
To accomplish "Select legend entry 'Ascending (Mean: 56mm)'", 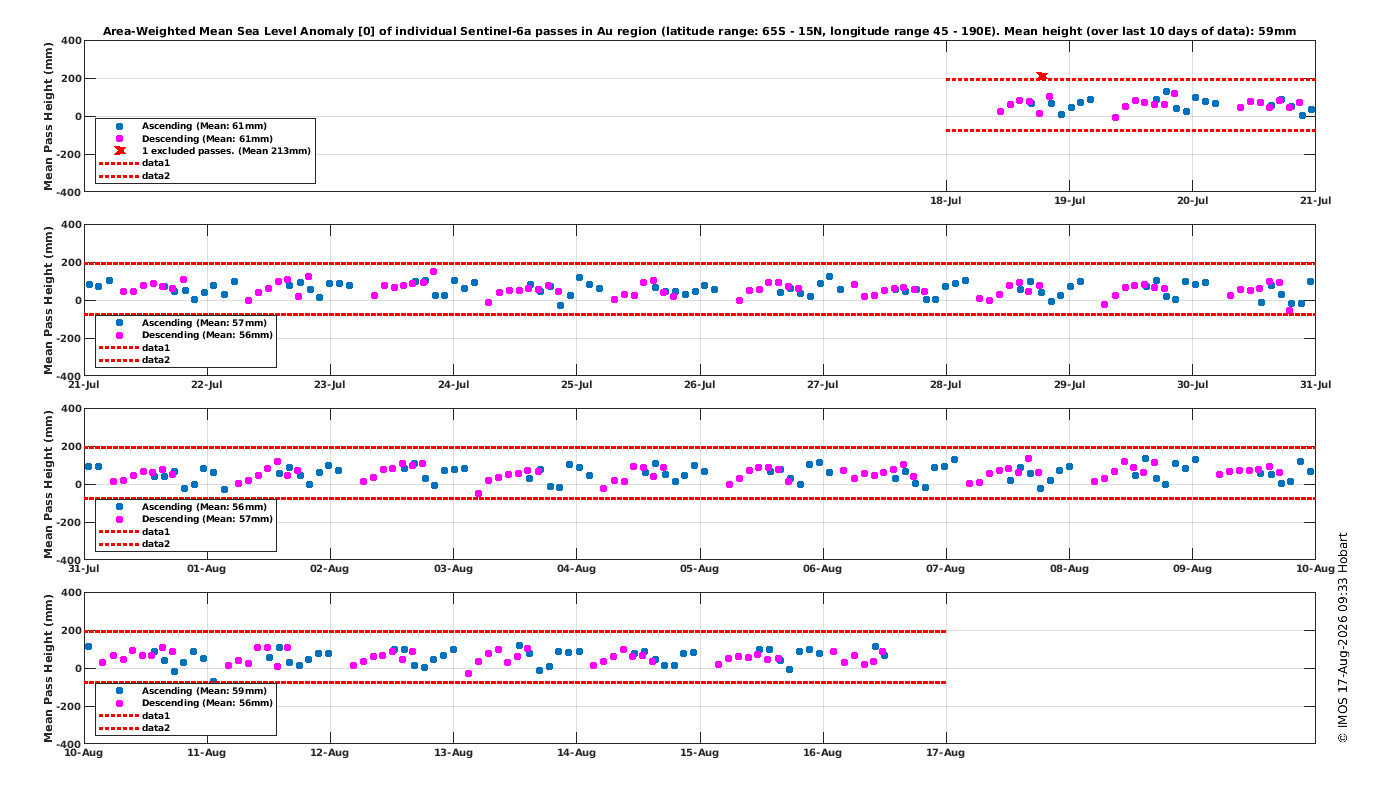I will [205, 507].
